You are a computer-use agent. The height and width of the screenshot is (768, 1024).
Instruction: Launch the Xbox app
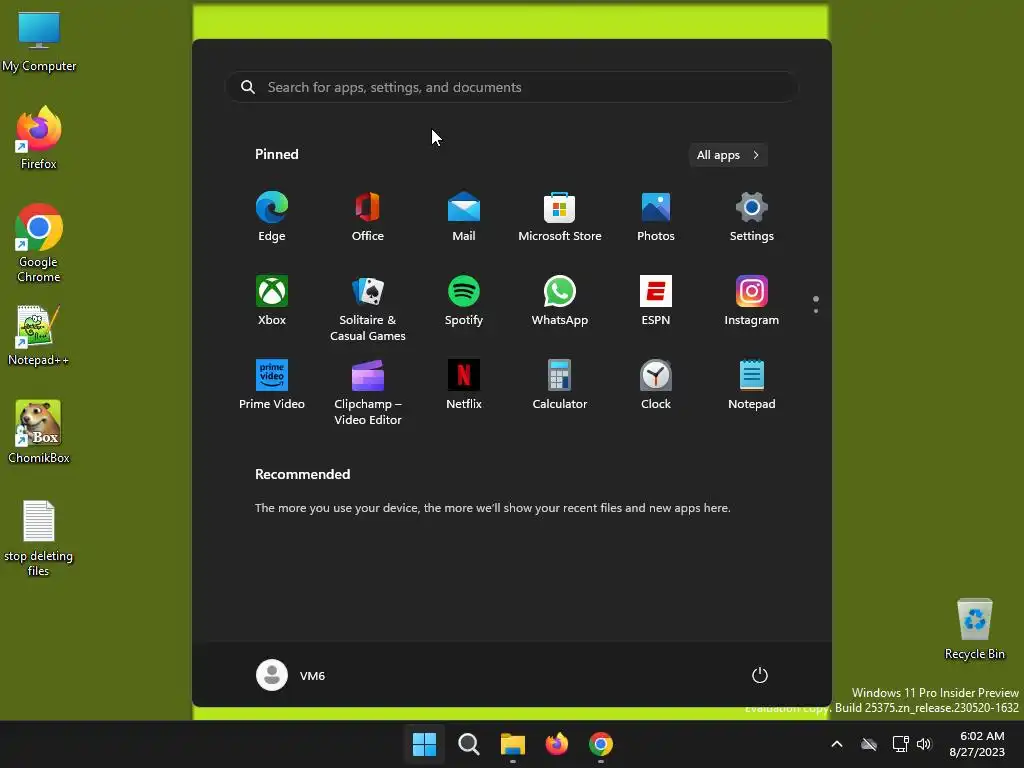(272, 300)
